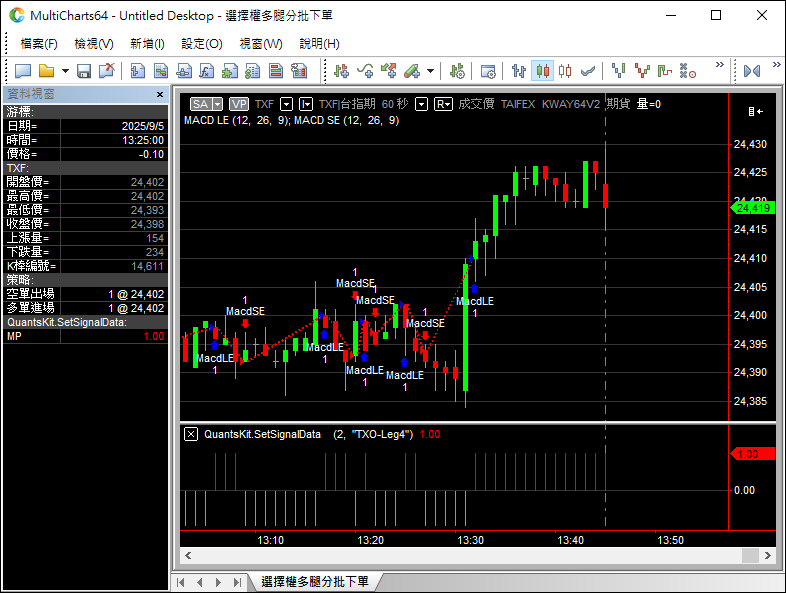The width and height of the screenshot is (786, 593).
Task: Click the SA button on the chart status line
Action: pos(201,104)
